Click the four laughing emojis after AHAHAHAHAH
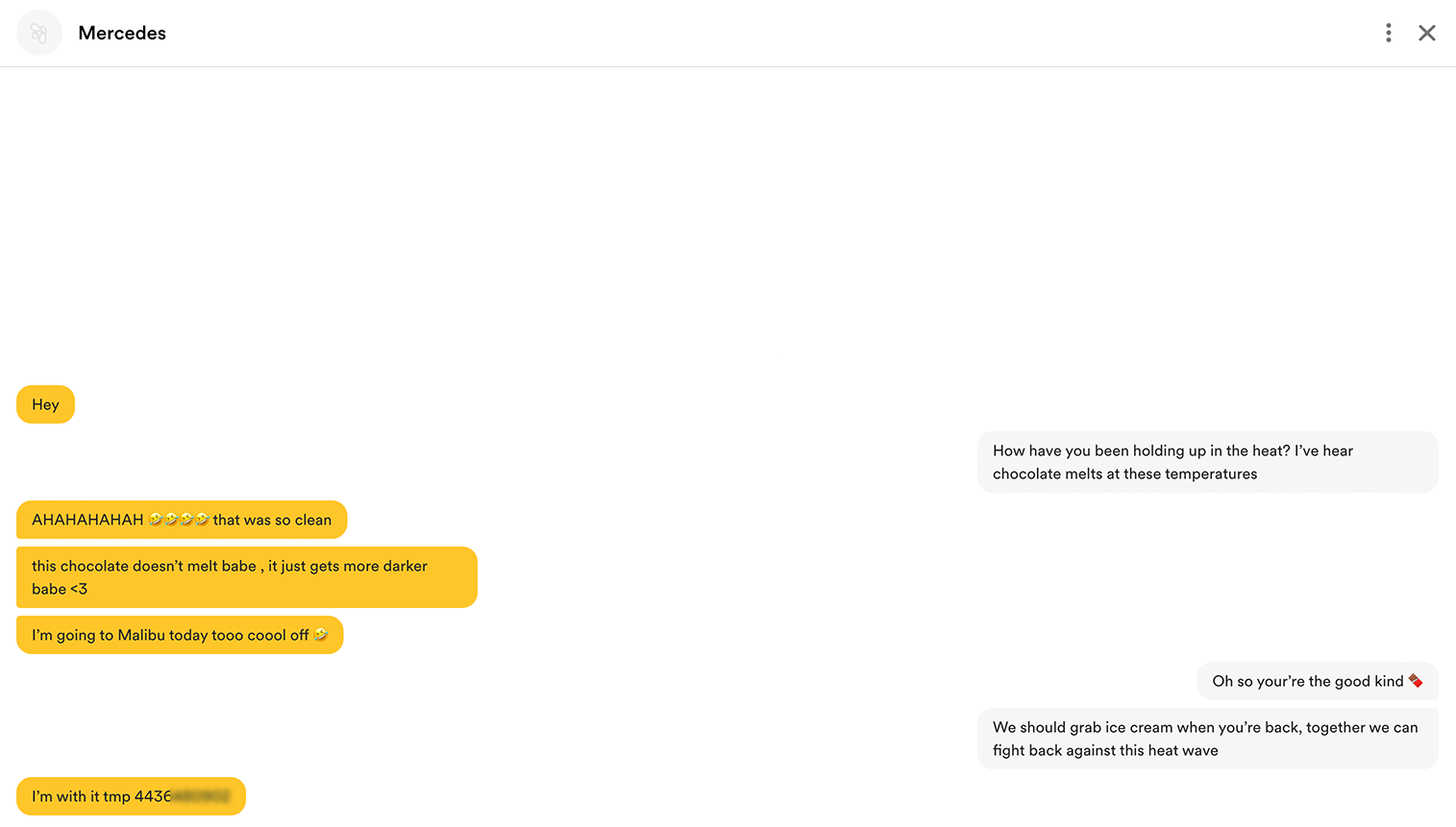The image size is (1456, 827). pos(179,520)
